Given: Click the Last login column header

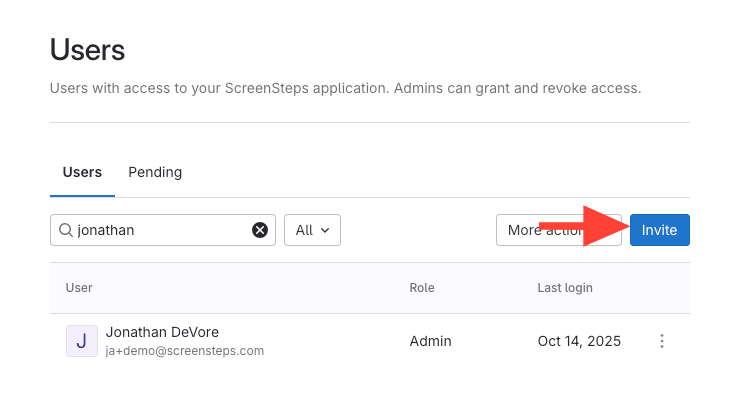Looking at the screenshot, I should tap(565, 288).
